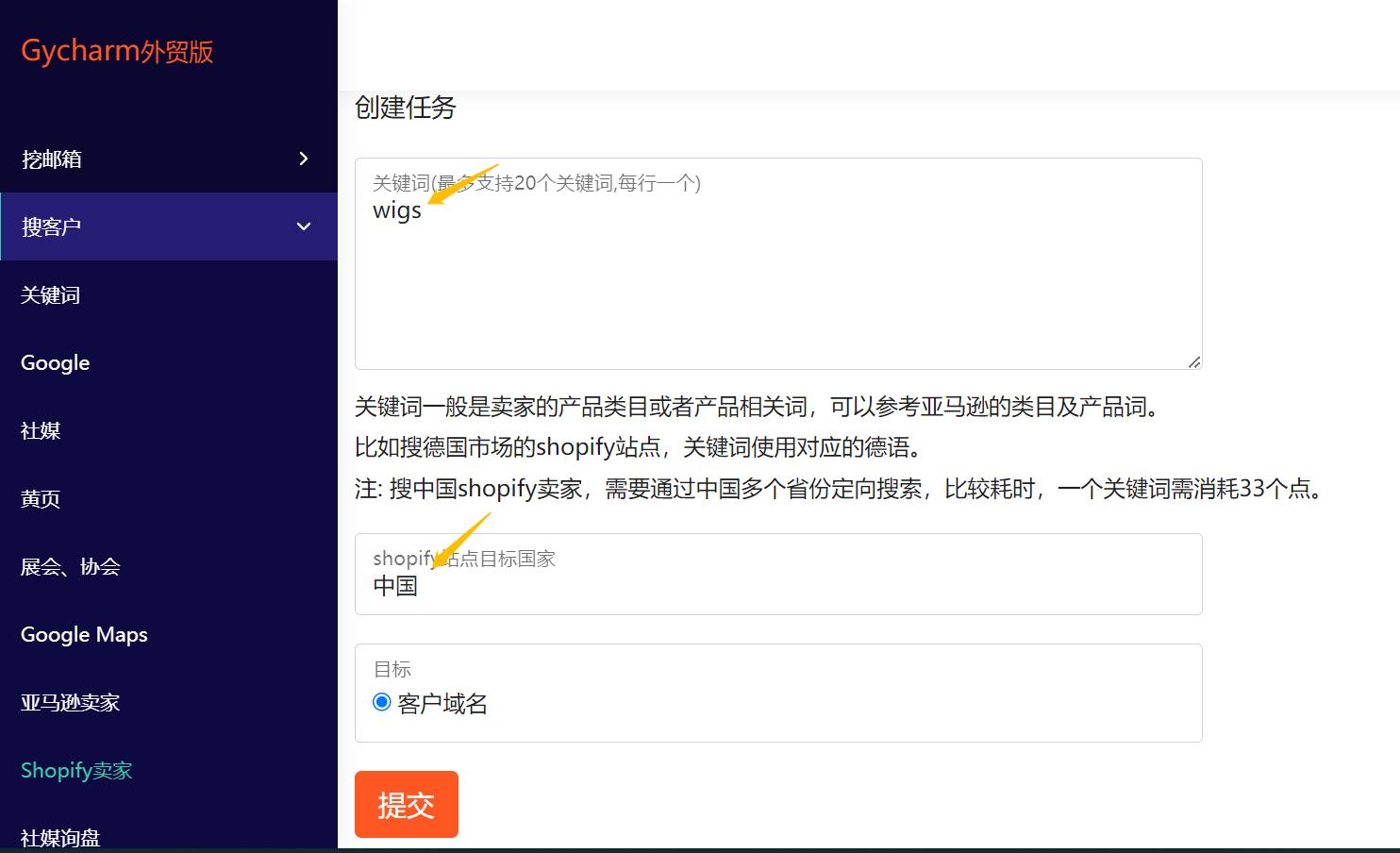
Task: Click the chevron icon next to 搜客户
Action: click(303, 226)
